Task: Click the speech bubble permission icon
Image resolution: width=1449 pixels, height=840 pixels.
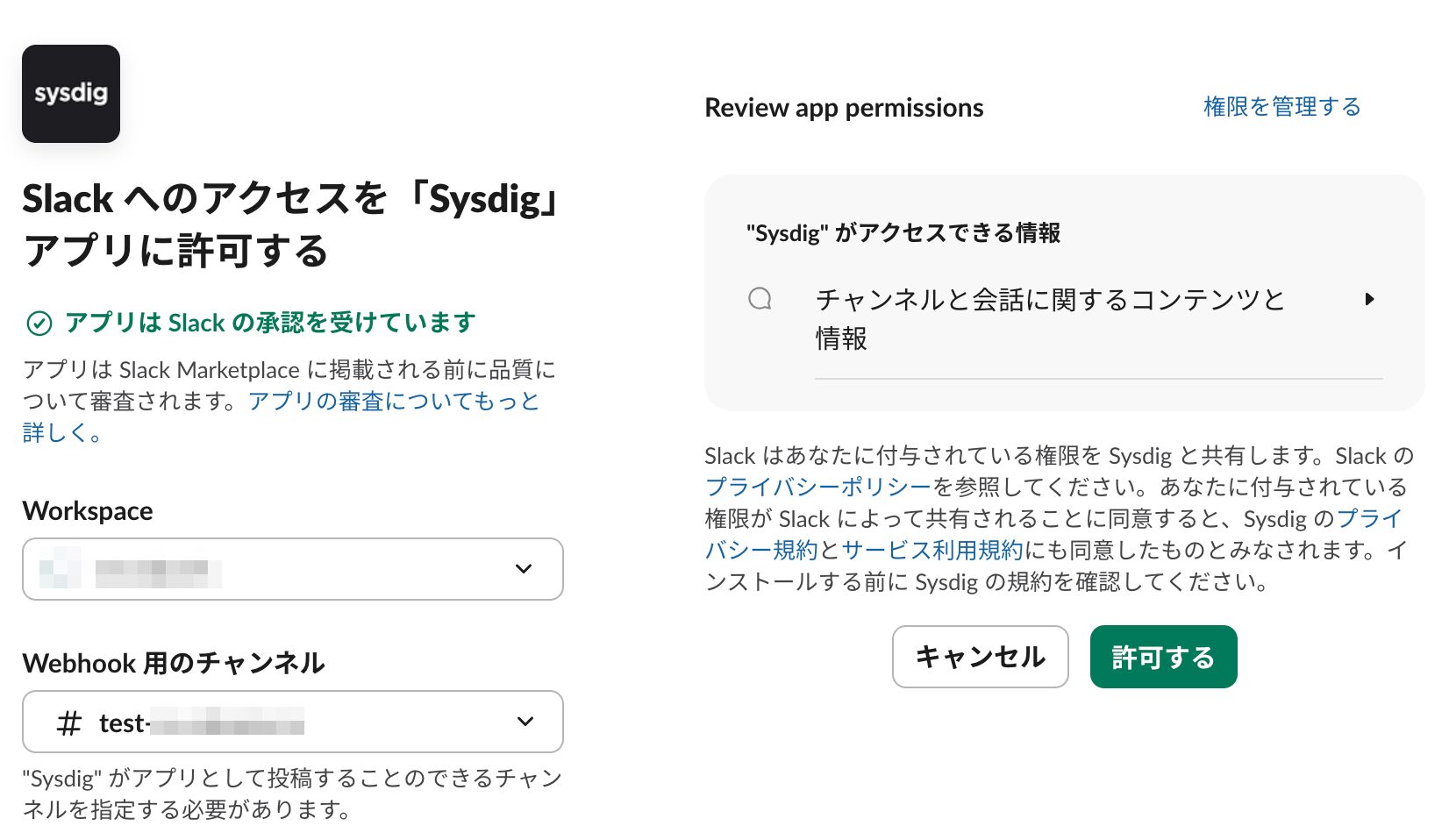Action: tap(760, 299)
